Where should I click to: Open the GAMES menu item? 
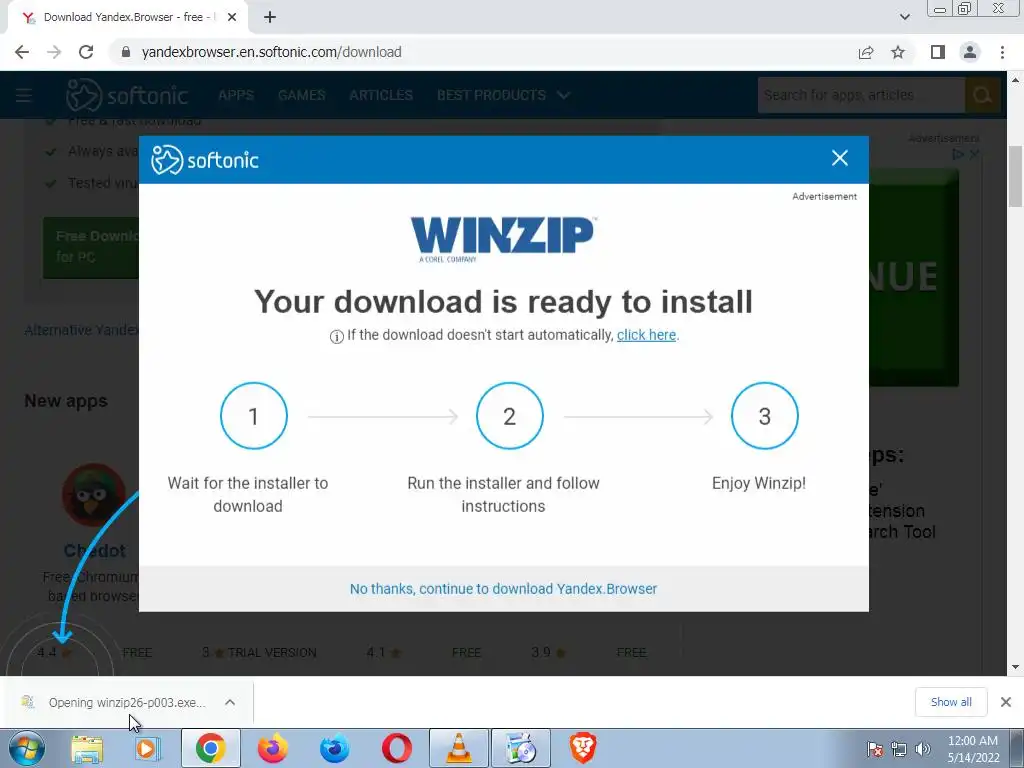[x=302, y=95]
